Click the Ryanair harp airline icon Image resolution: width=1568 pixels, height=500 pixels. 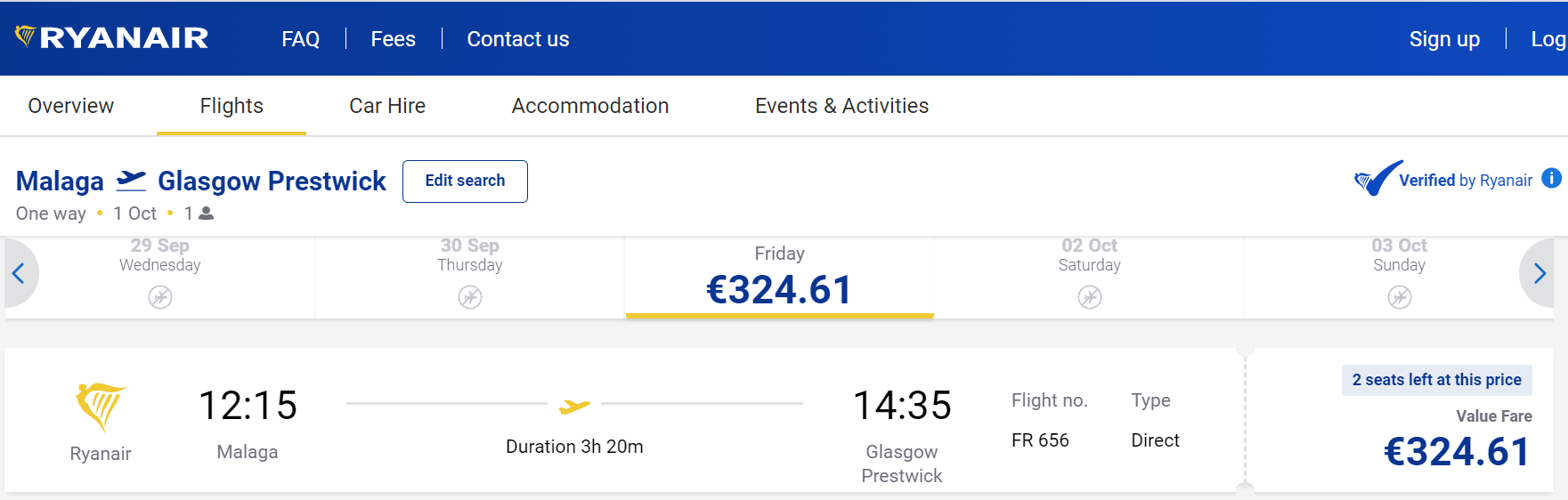(101, 407)
